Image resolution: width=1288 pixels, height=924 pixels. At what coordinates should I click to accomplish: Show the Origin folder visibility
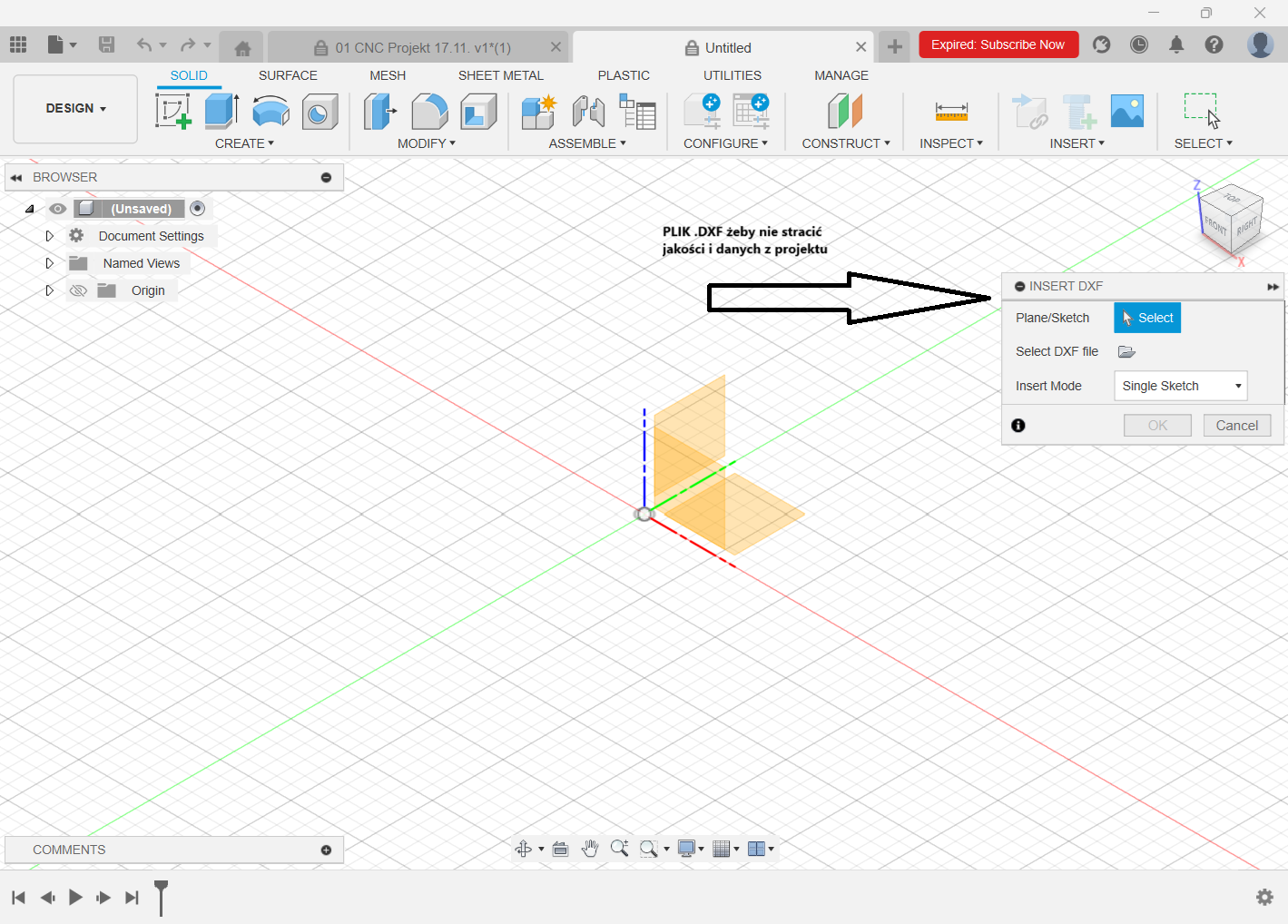click(78, 290)
